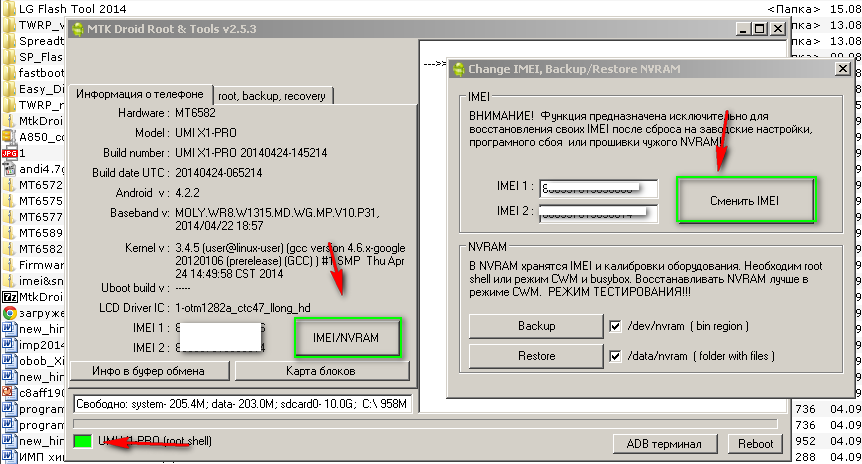Image resolution: width=862 pixels, height=464 pixels.
Task: Click the IMEI/NVRAM button
Action: point(346,338)
